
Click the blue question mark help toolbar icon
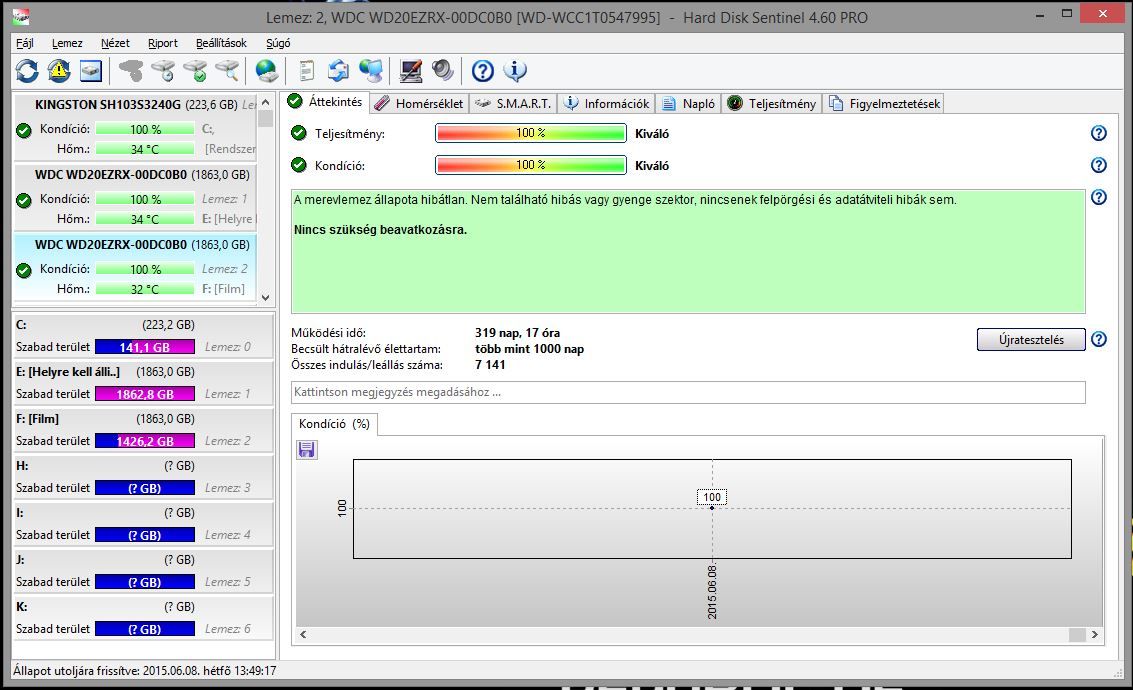[x=483, y=71]
